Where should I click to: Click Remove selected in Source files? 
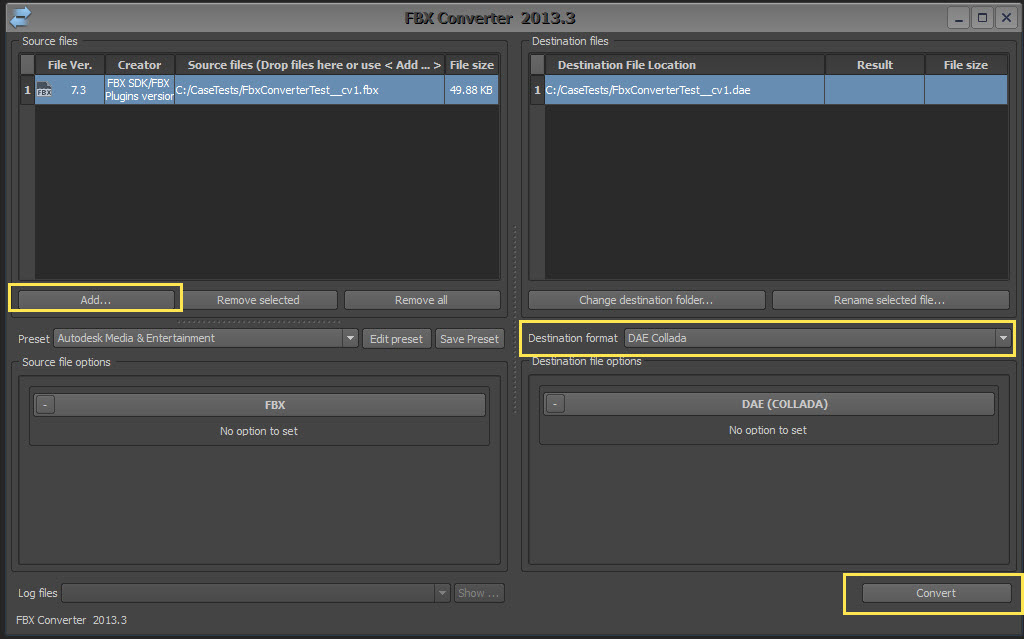[258, 299]
